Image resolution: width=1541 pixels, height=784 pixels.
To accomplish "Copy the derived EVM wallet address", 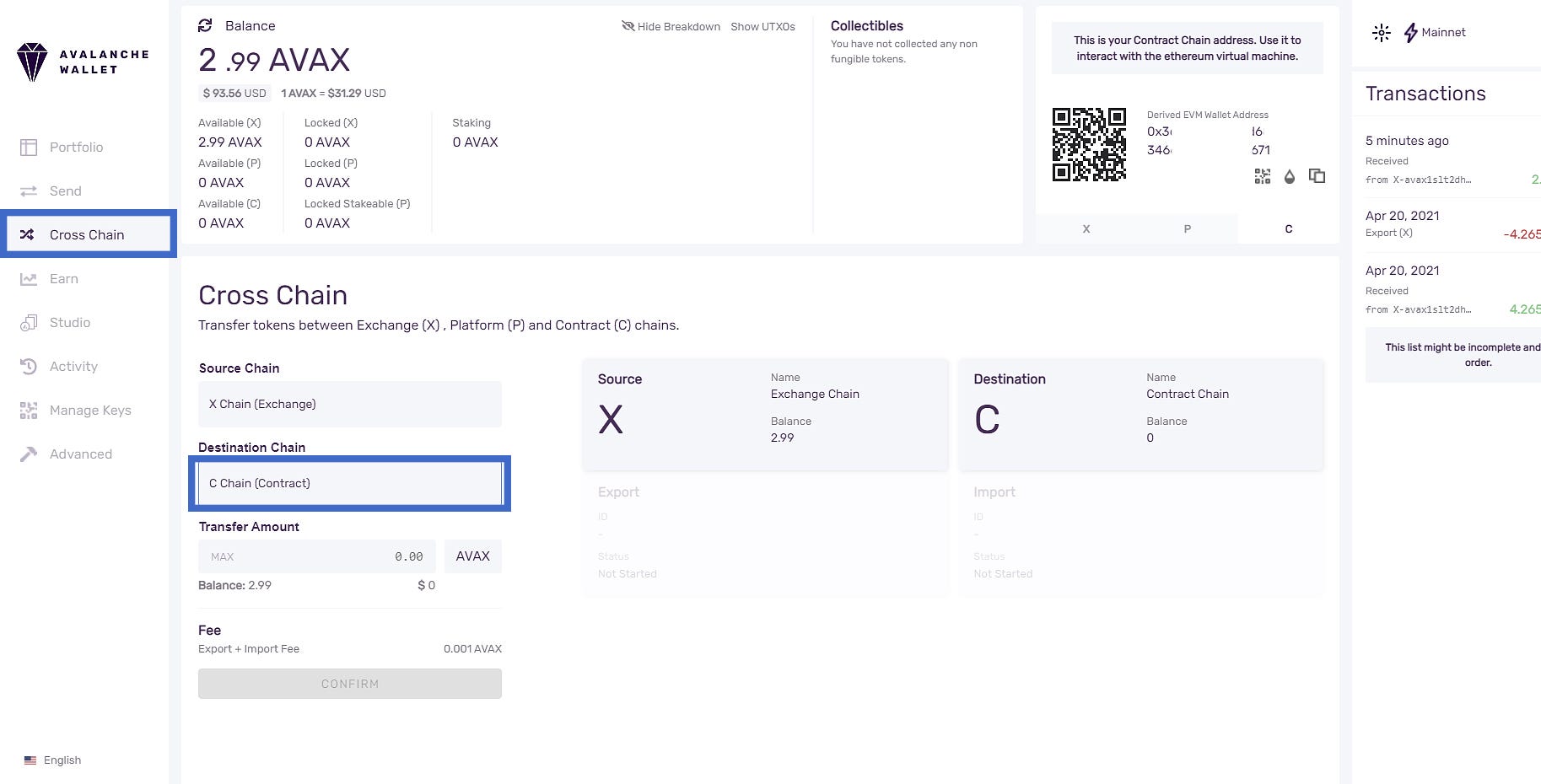I will click(1317, 176).
